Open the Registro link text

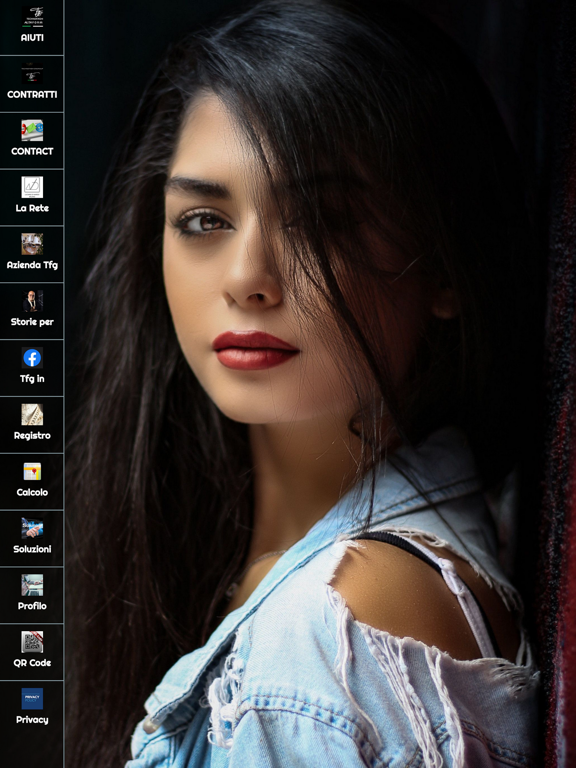tap(32, 435)
